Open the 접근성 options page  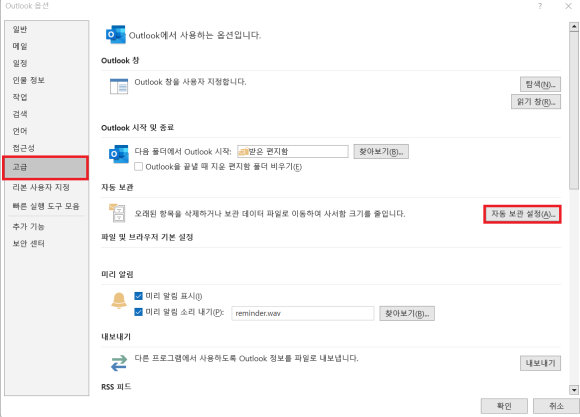[x=46, y=148]
